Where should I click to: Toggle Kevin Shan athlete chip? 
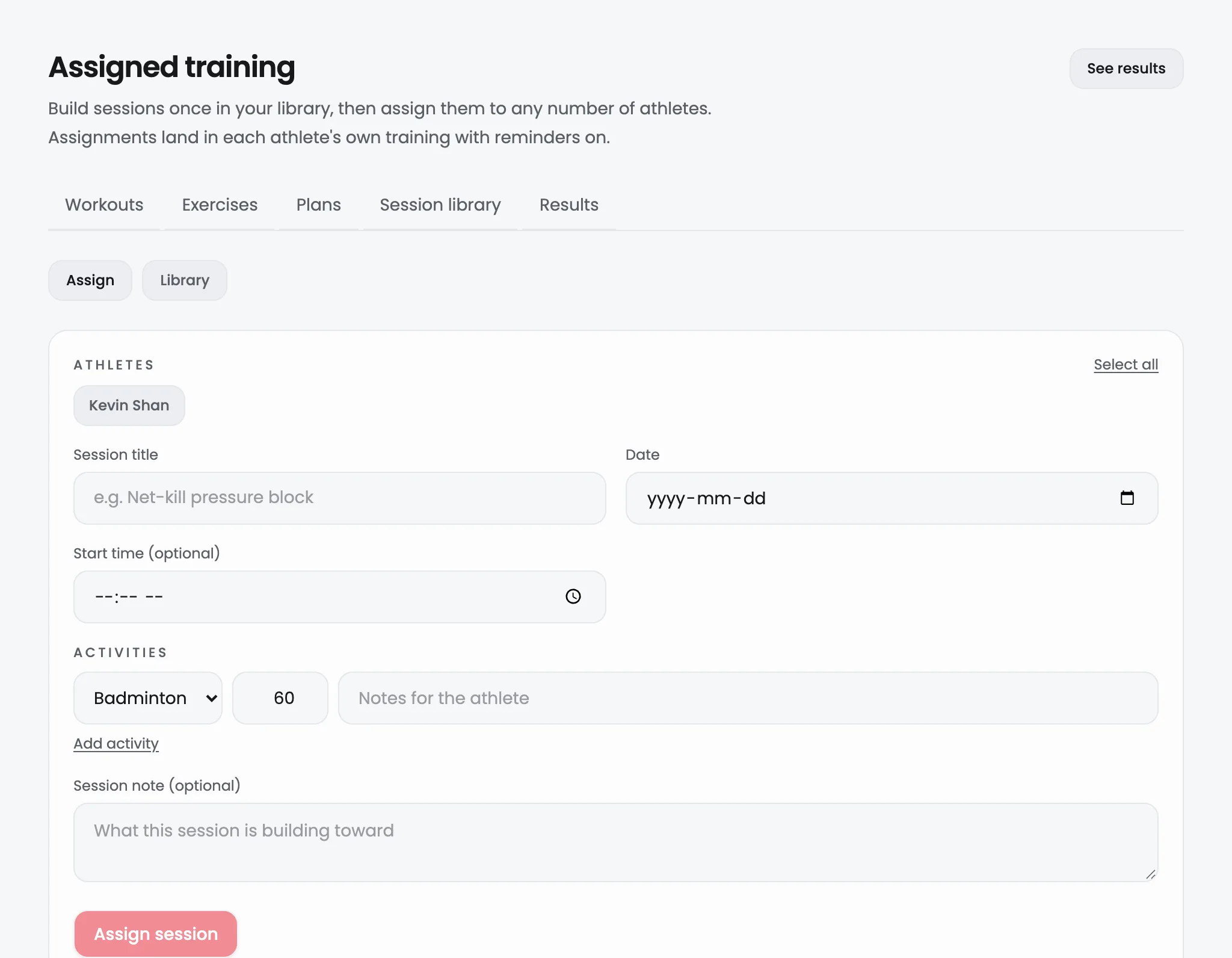click(x=129, y=406)
